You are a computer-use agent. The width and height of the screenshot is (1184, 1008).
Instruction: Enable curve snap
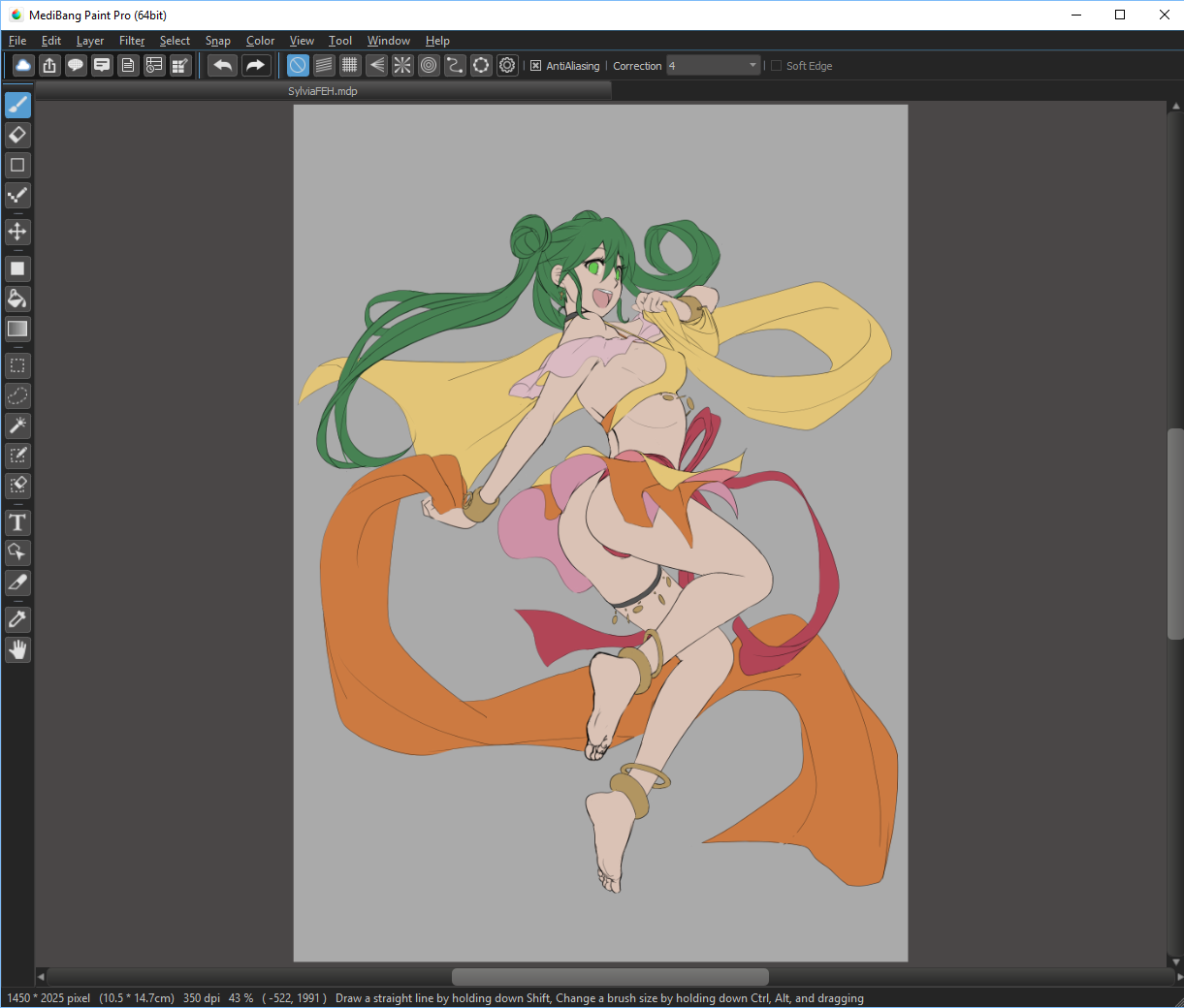(455, 65)
